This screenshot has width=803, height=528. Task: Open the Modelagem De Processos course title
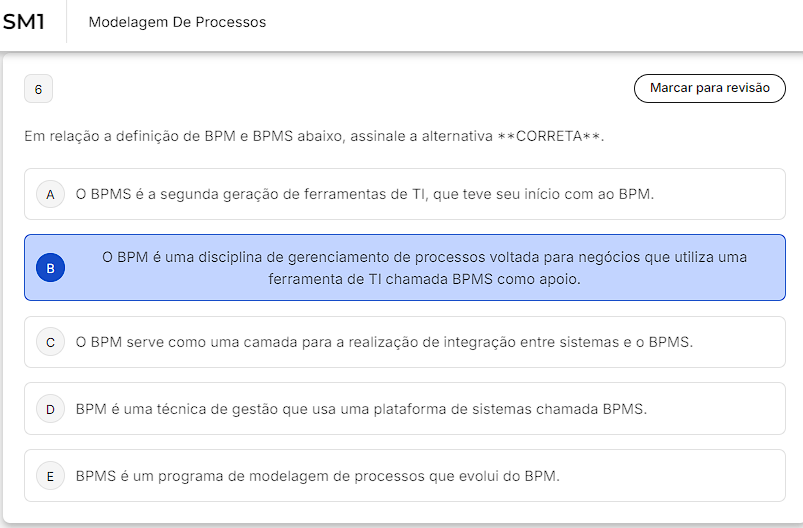177,23
